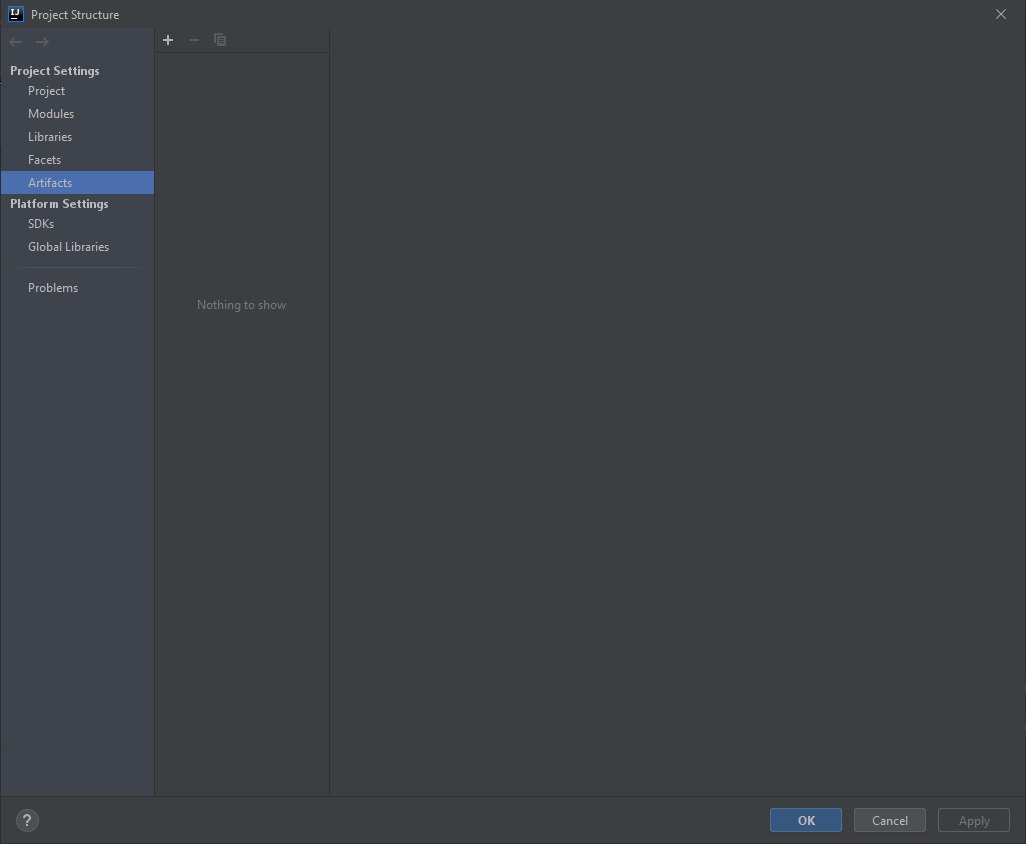Click the 'Nothing to show' placeholder text
The width and height of the screenshot is (1026, 844).
(241, 305)
